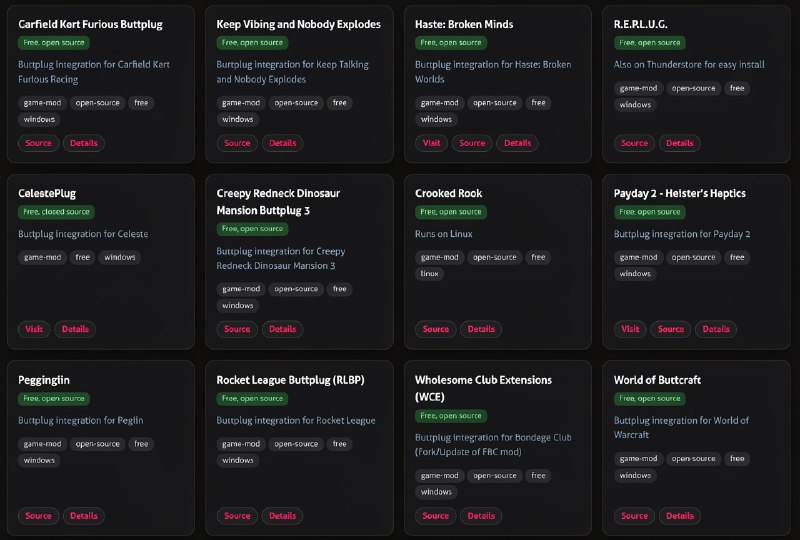This screenshot has height=540, width=800.
Task: Click 'Runs on Linux' description text
Action: click(x=443, y=234)
